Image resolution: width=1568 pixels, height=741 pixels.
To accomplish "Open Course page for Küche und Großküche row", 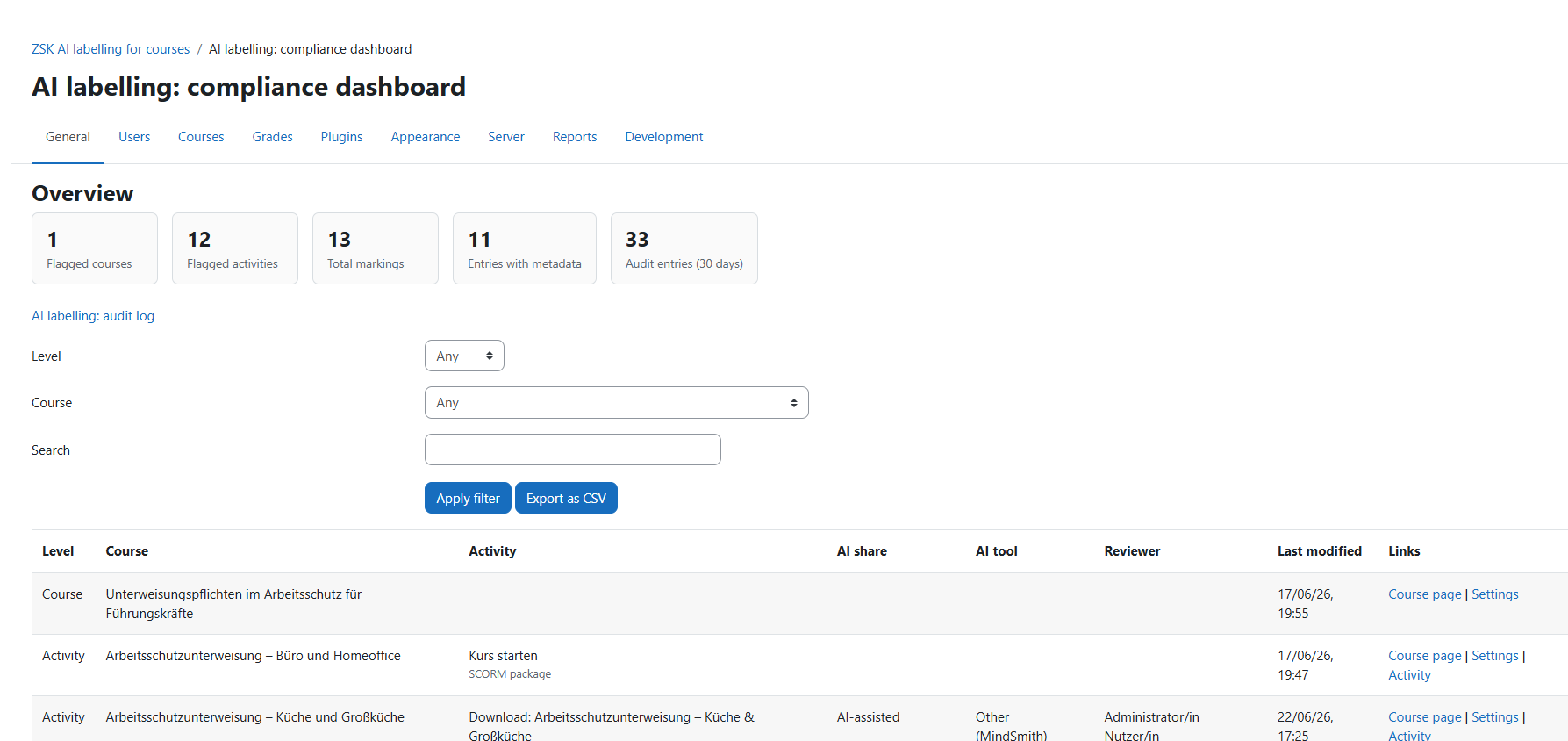I will click(1425, 717).
